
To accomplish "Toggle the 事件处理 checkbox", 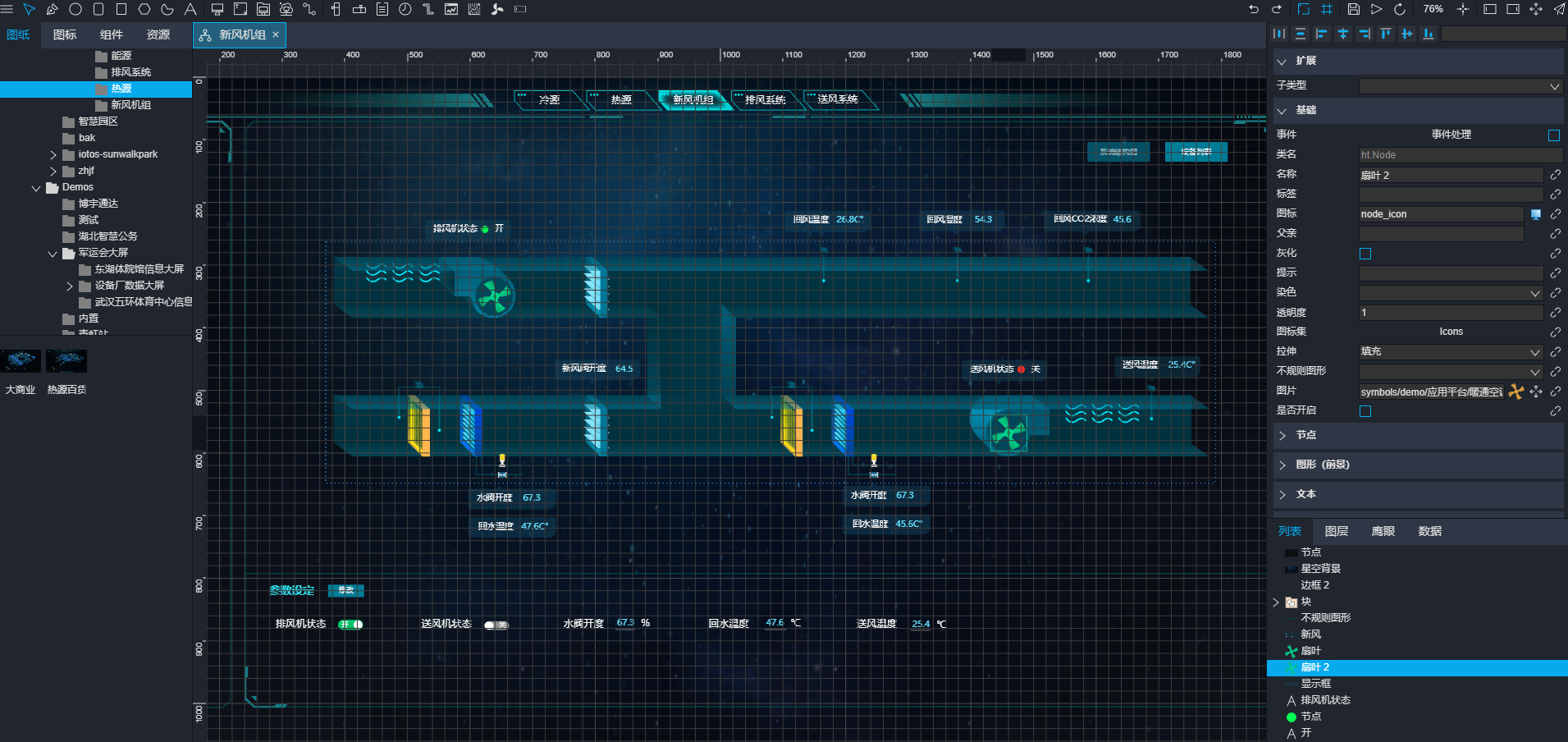I will pyautogui.click(x=1554, y=135).
